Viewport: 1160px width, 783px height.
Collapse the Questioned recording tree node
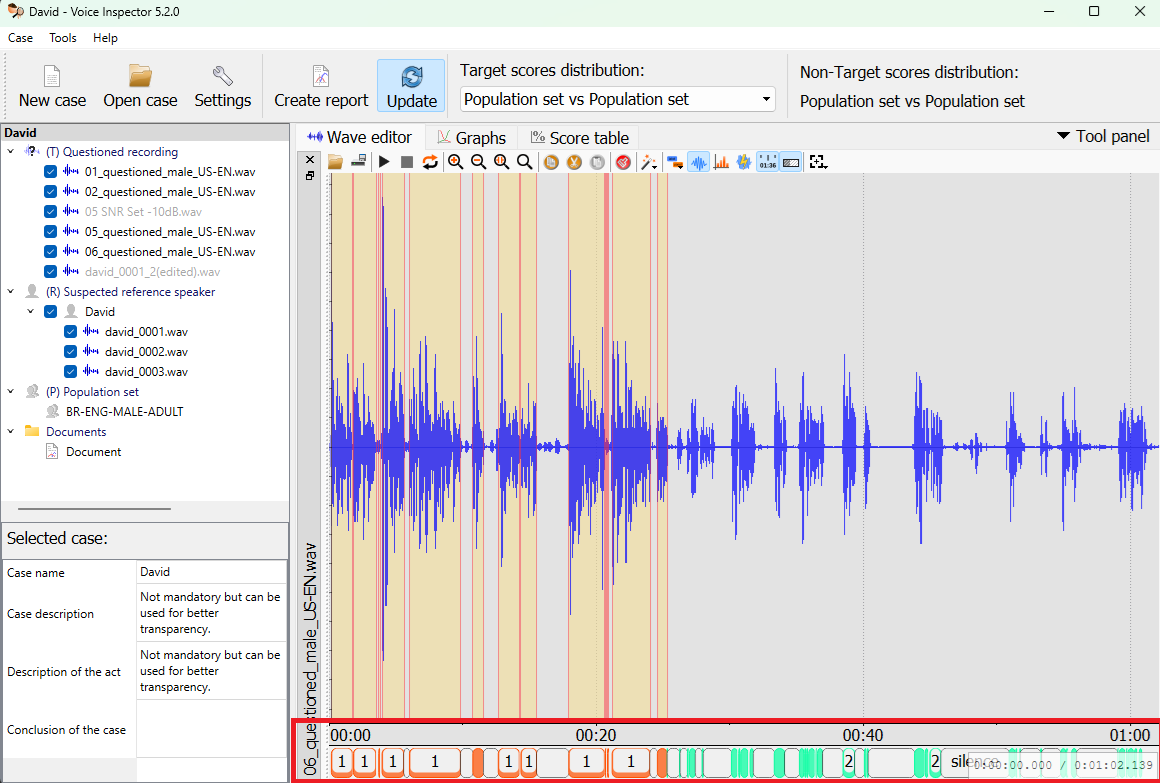10,152
